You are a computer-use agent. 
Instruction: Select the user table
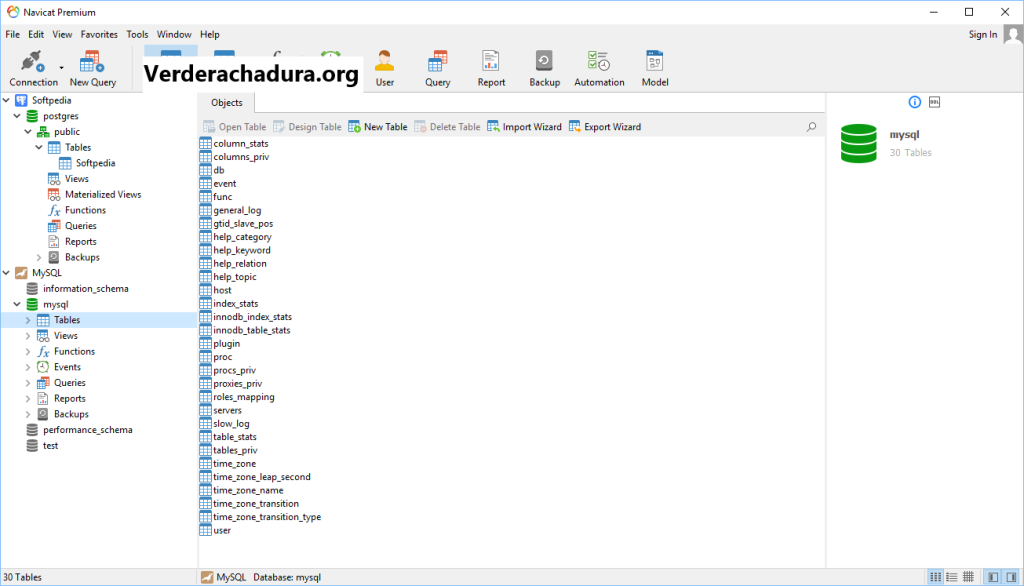point(216,530)
